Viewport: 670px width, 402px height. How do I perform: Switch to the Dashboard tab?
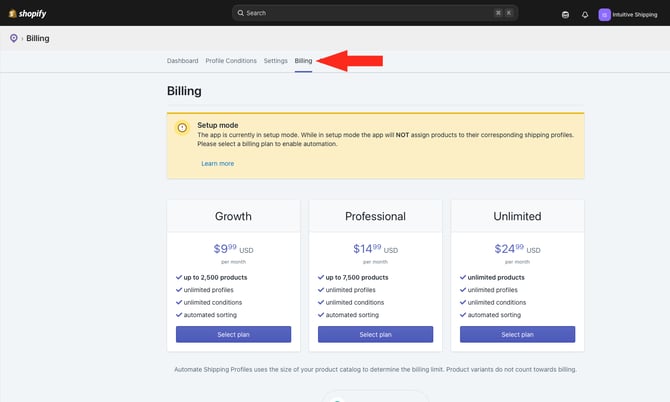coord(182,61)
